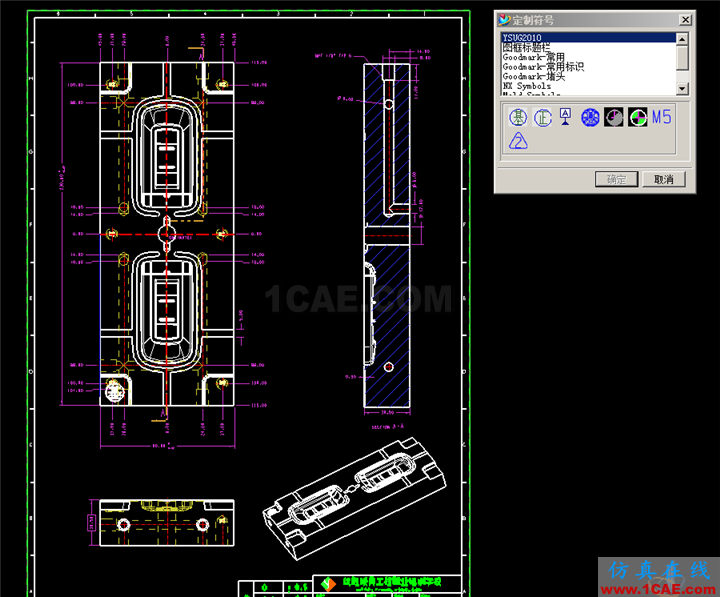Select the circled 基 datum symbol
720x597 pixels.
tap(518, 118)
